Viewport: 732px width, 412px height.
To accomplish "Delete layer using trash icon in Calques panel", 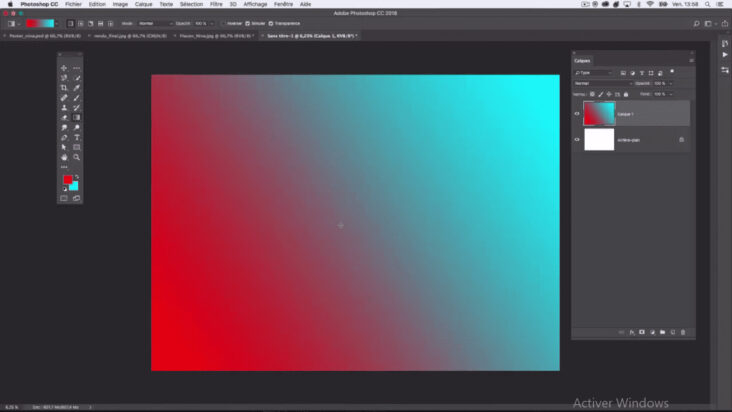I will point(683,332).
